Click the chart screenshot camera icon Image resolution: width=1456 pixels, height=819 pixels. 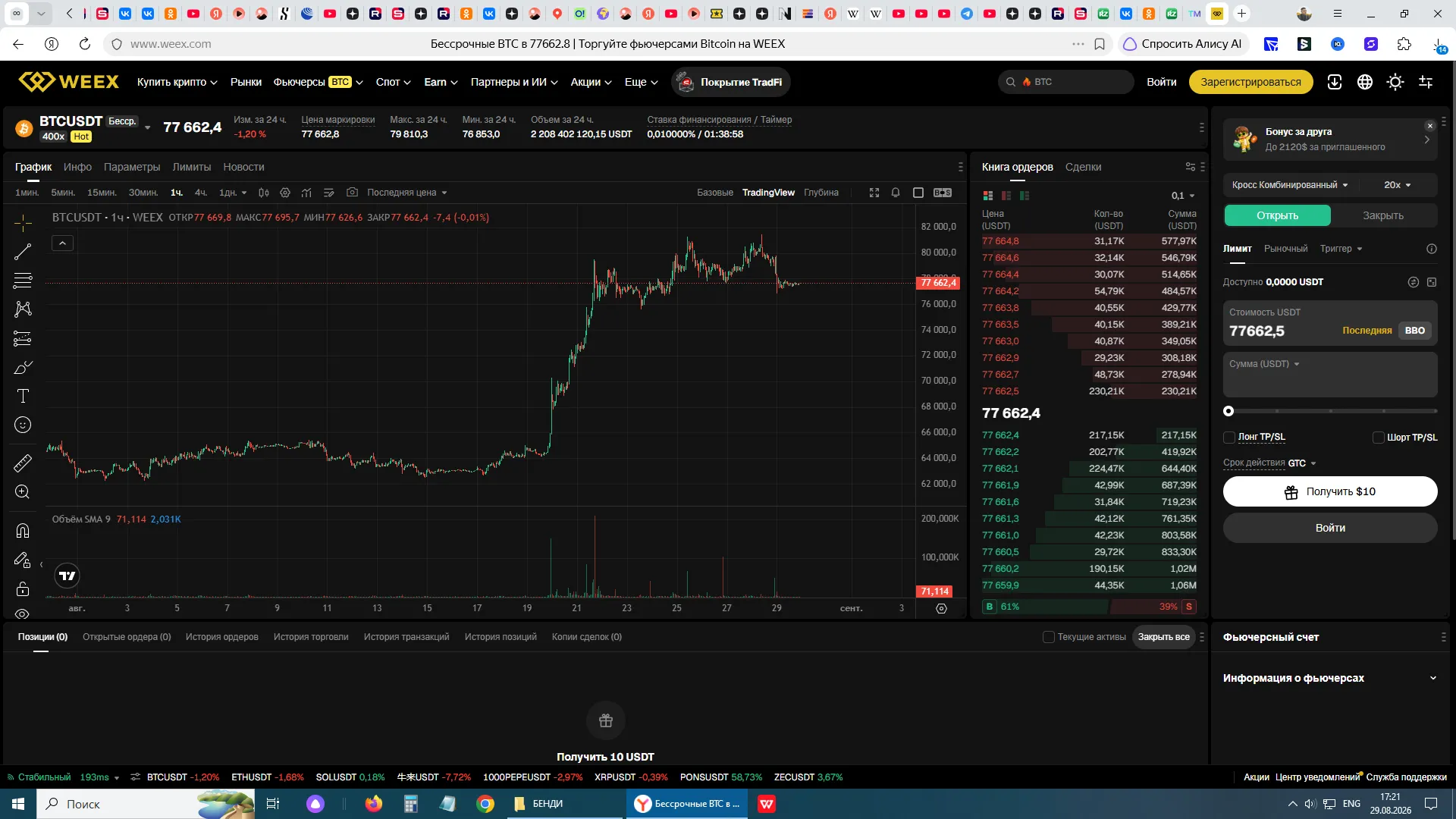(352, 193)
